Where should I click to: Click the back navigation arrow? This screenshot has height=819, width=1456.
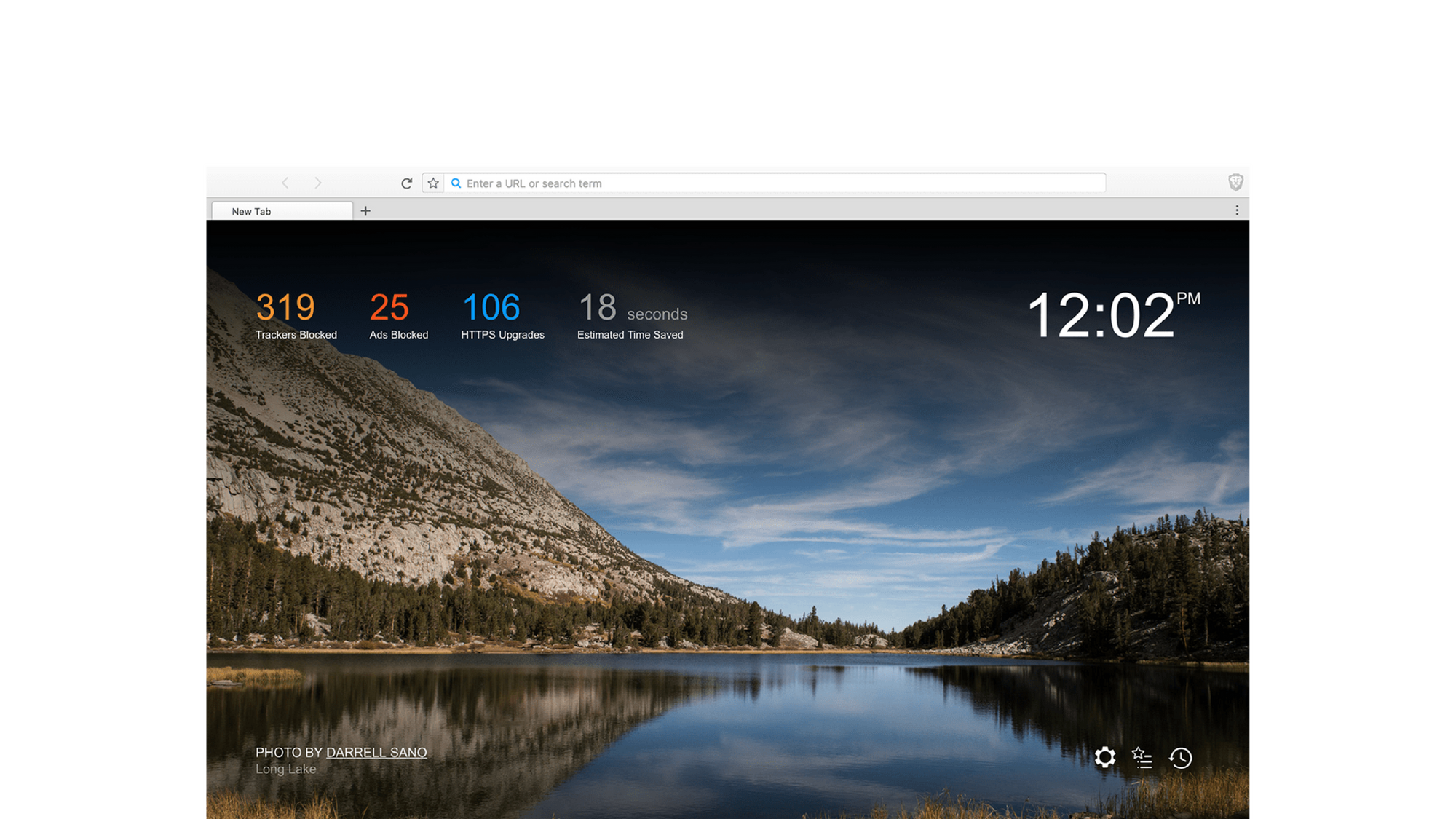tap(287, 182)
